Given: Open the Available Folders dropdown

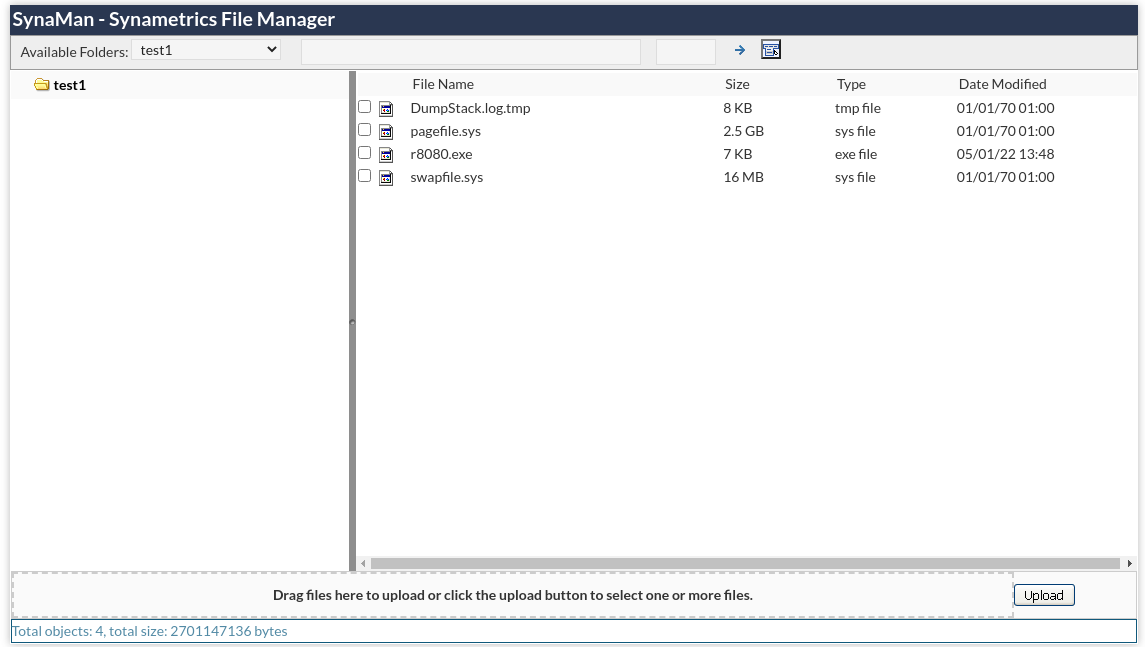Looking at the screenshot, I should 207,50.
